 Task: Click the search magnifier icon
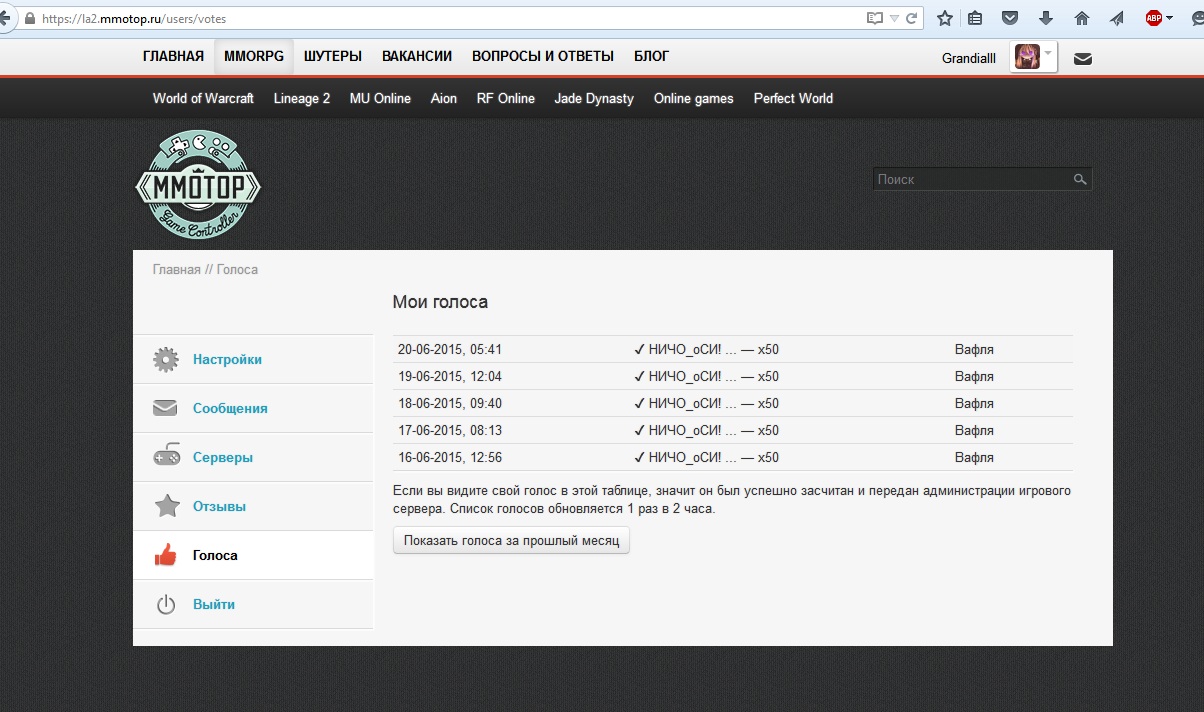pyautogui.click(x=1080, y=179)
